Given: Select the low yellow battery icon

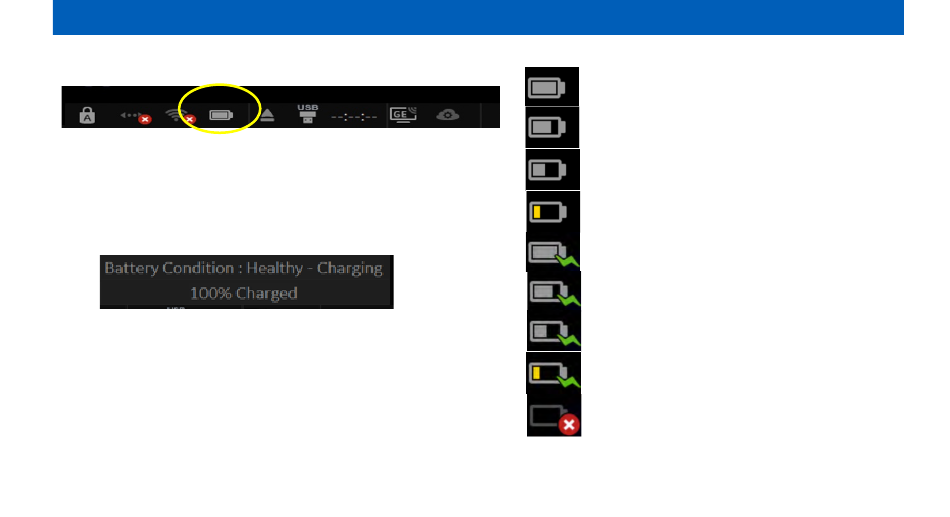Looking at the screenshot, I should point(553,212).
